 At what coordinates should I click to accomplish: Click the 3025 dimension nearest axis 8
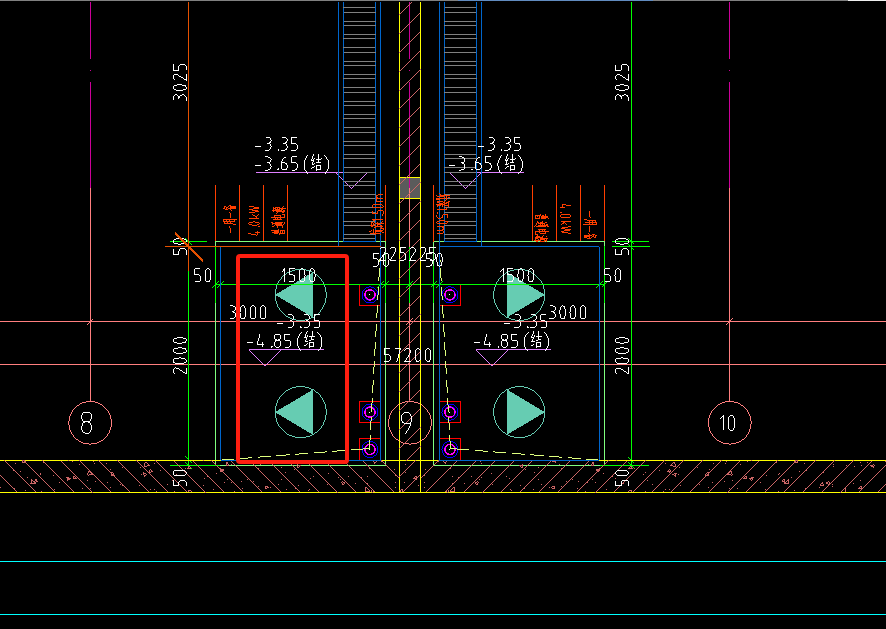click(x=180, y=82)
